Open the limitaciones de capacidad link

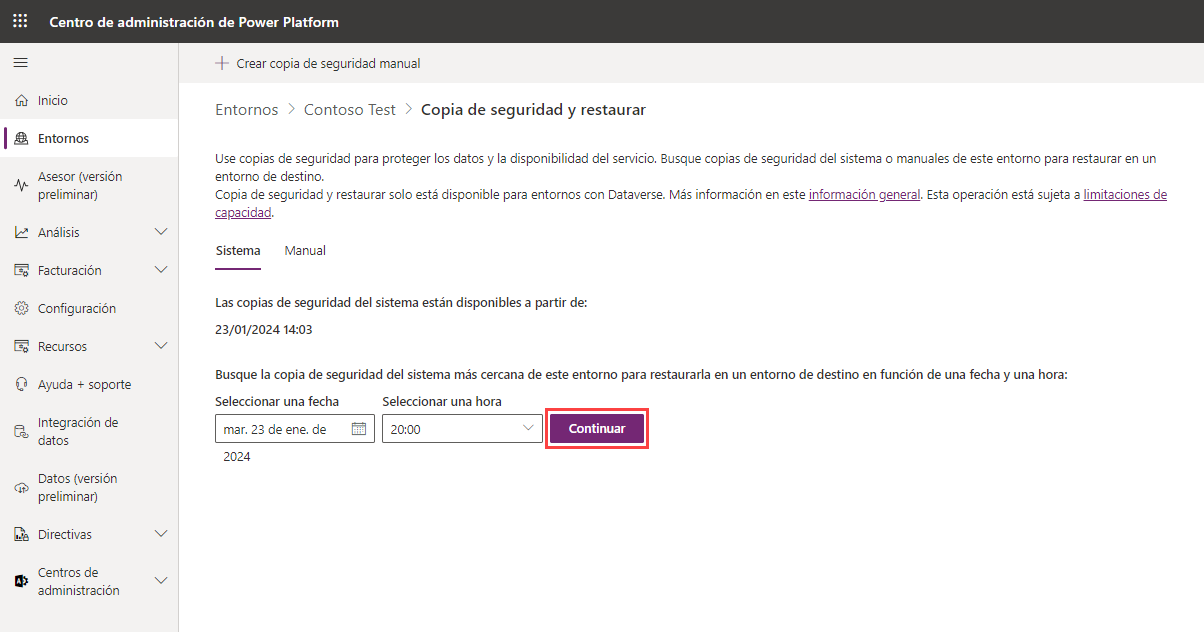[x=1125, y=195]
